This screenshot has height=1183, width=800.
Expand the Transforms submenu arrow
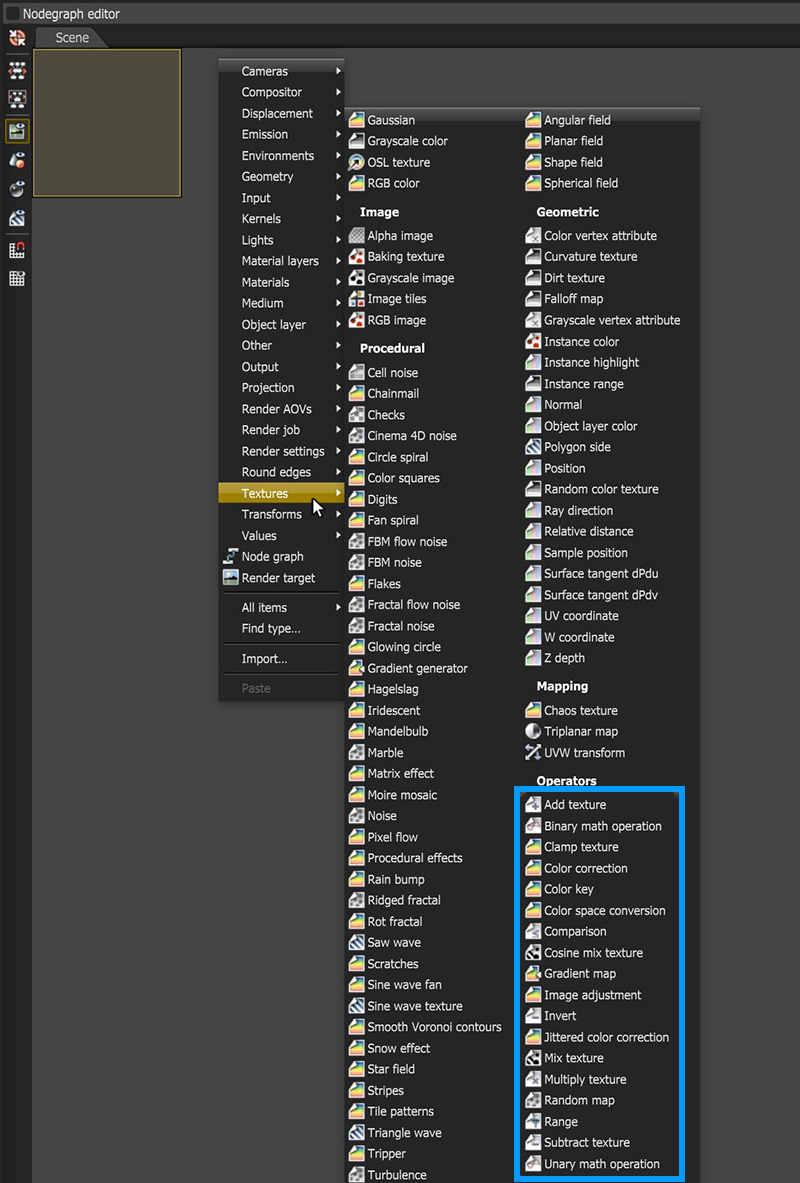point(338,515)
